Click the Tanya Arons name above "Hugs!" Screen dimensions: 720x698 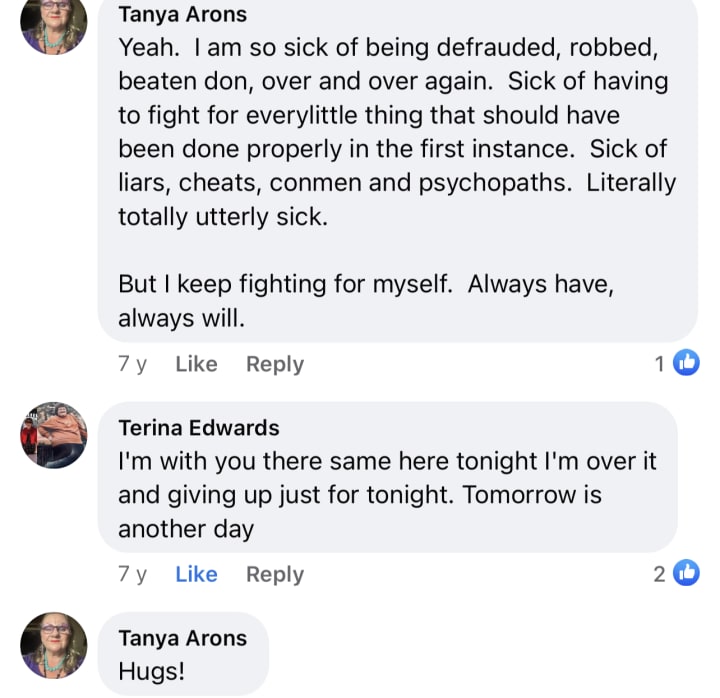tap(182, 637)
